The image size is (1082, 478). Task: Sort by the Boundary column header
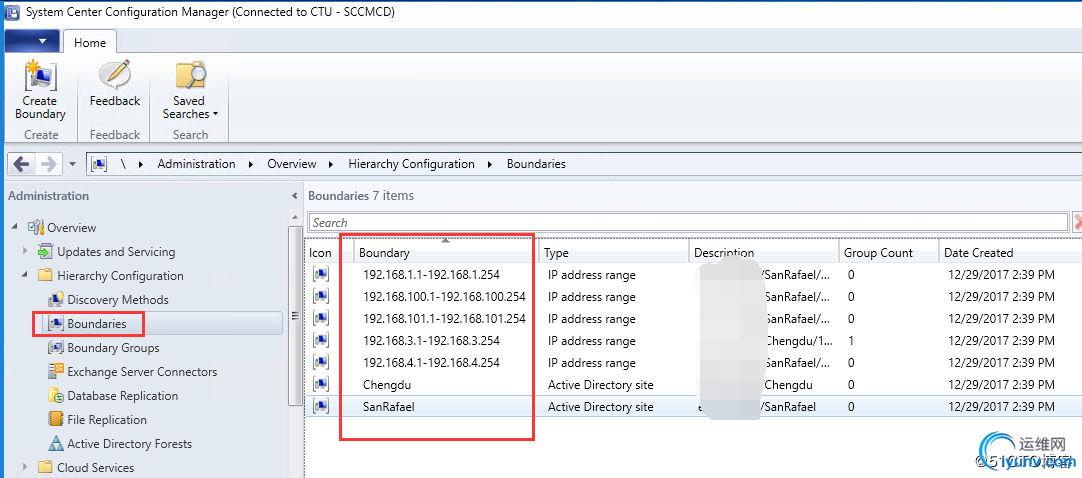pos(446,252)
